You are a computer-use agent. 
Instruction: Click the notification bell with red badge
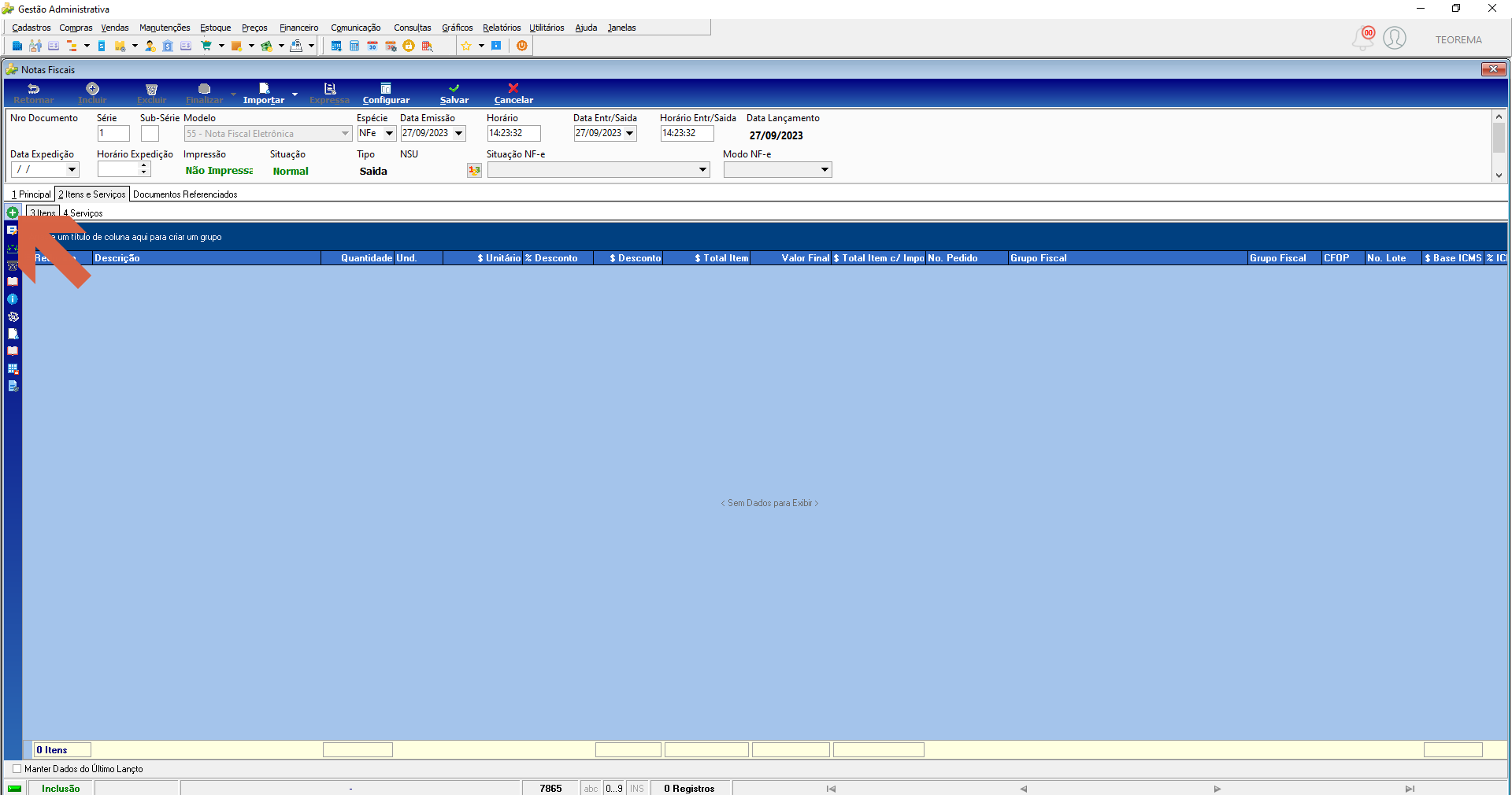pyautogui.click(x=1363, y=38)
